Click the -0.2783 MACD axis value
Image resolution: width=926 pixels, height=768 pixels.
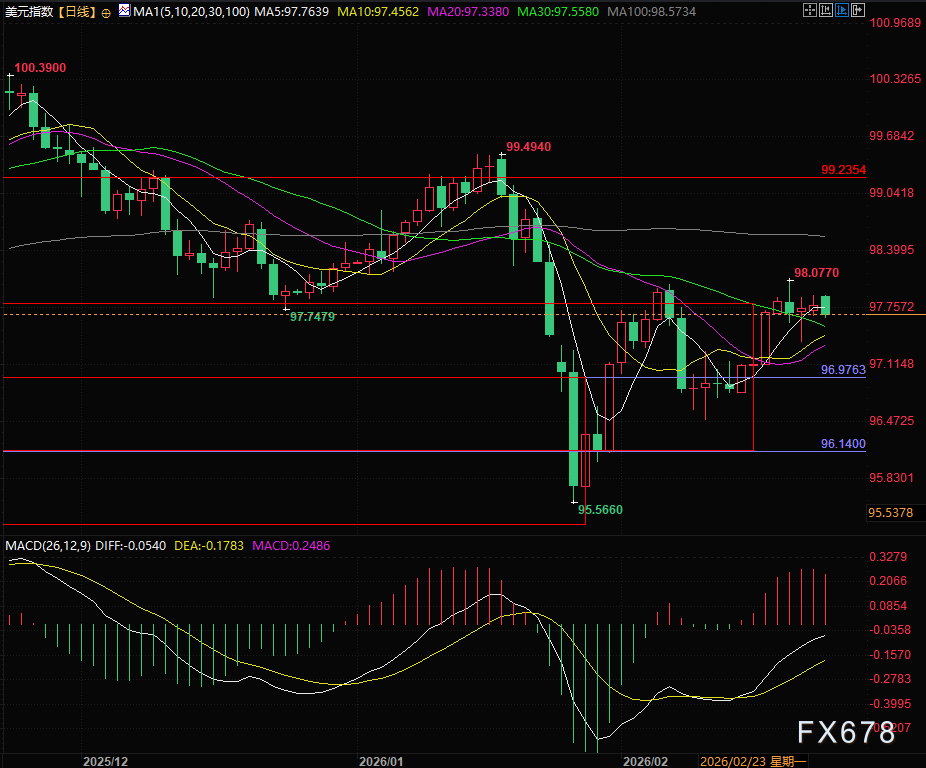point(890,679)
